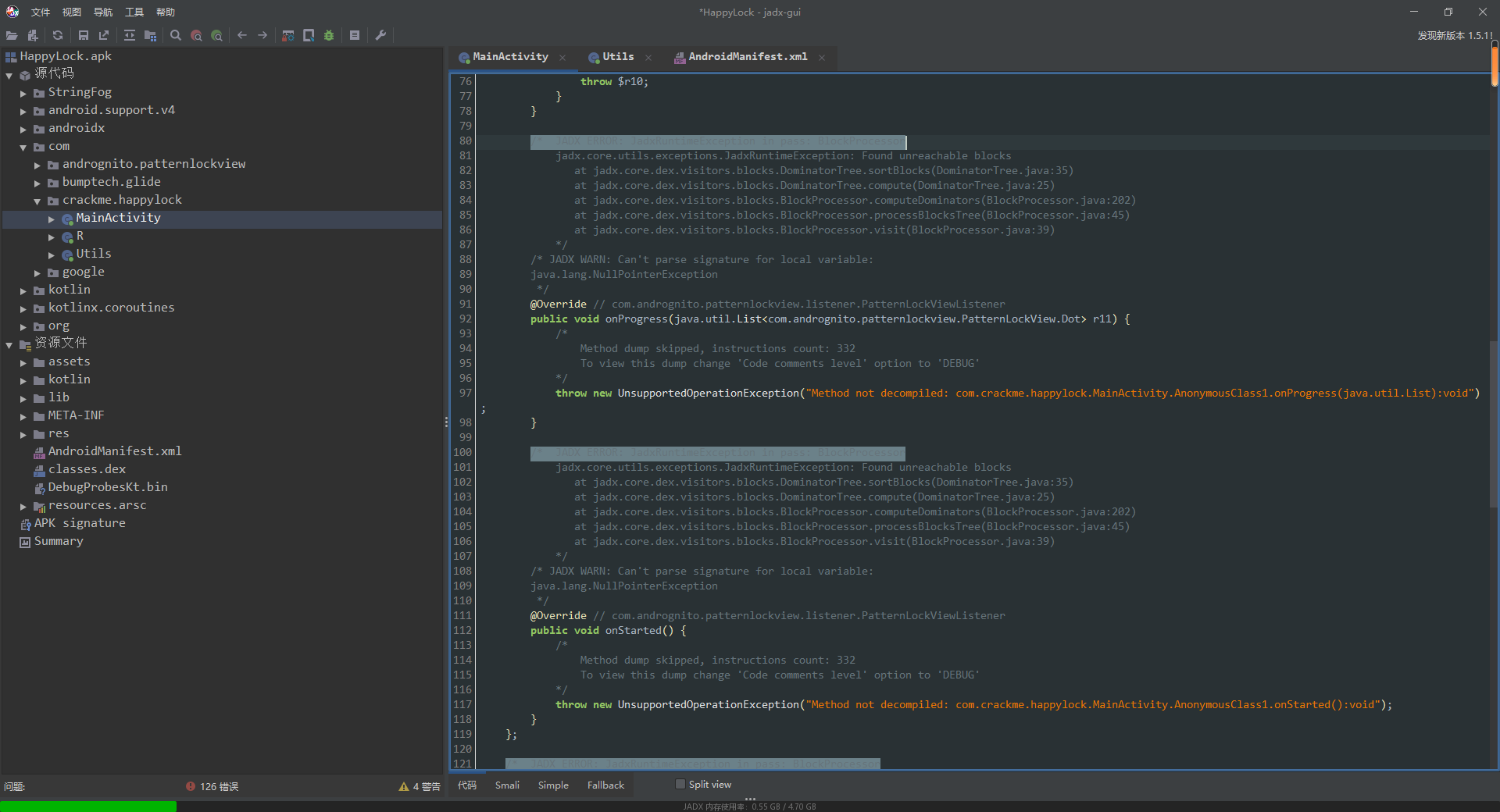
Task: Collapse the com package node
Action: 23,147
